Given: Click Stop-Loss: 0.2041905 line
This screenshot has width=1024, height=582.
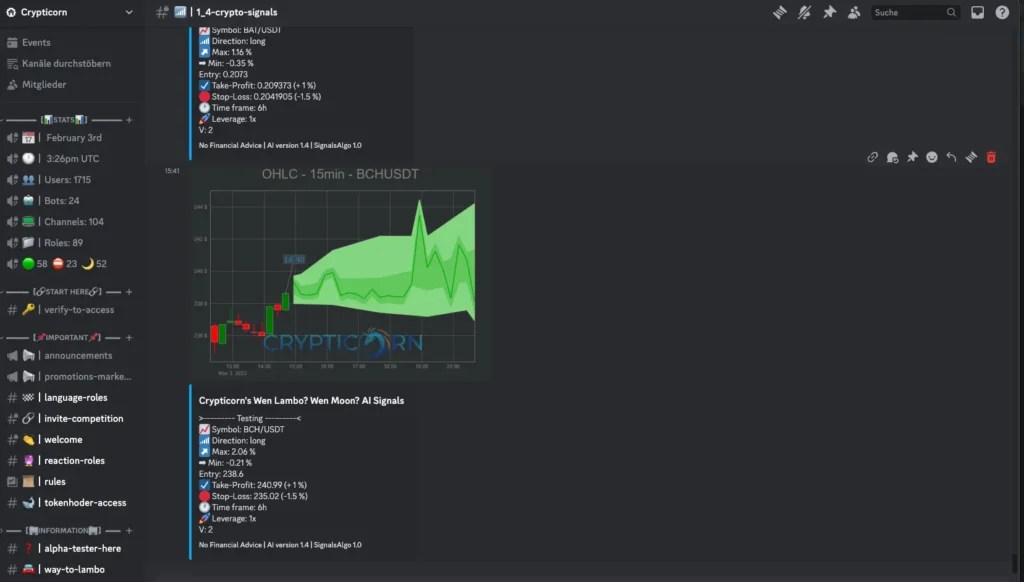Looking at the screenshot, I should (260, 97).
